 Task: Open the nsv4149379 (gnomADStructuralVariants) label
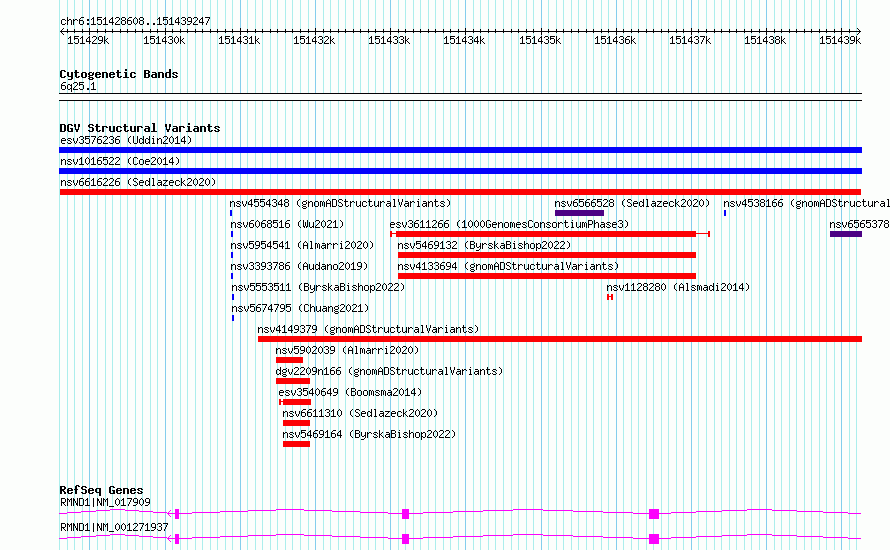[368, 329]
